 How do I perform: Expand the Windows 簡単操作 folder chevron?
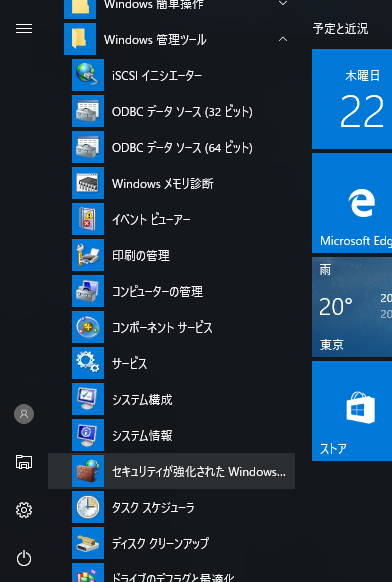(283, 4)
